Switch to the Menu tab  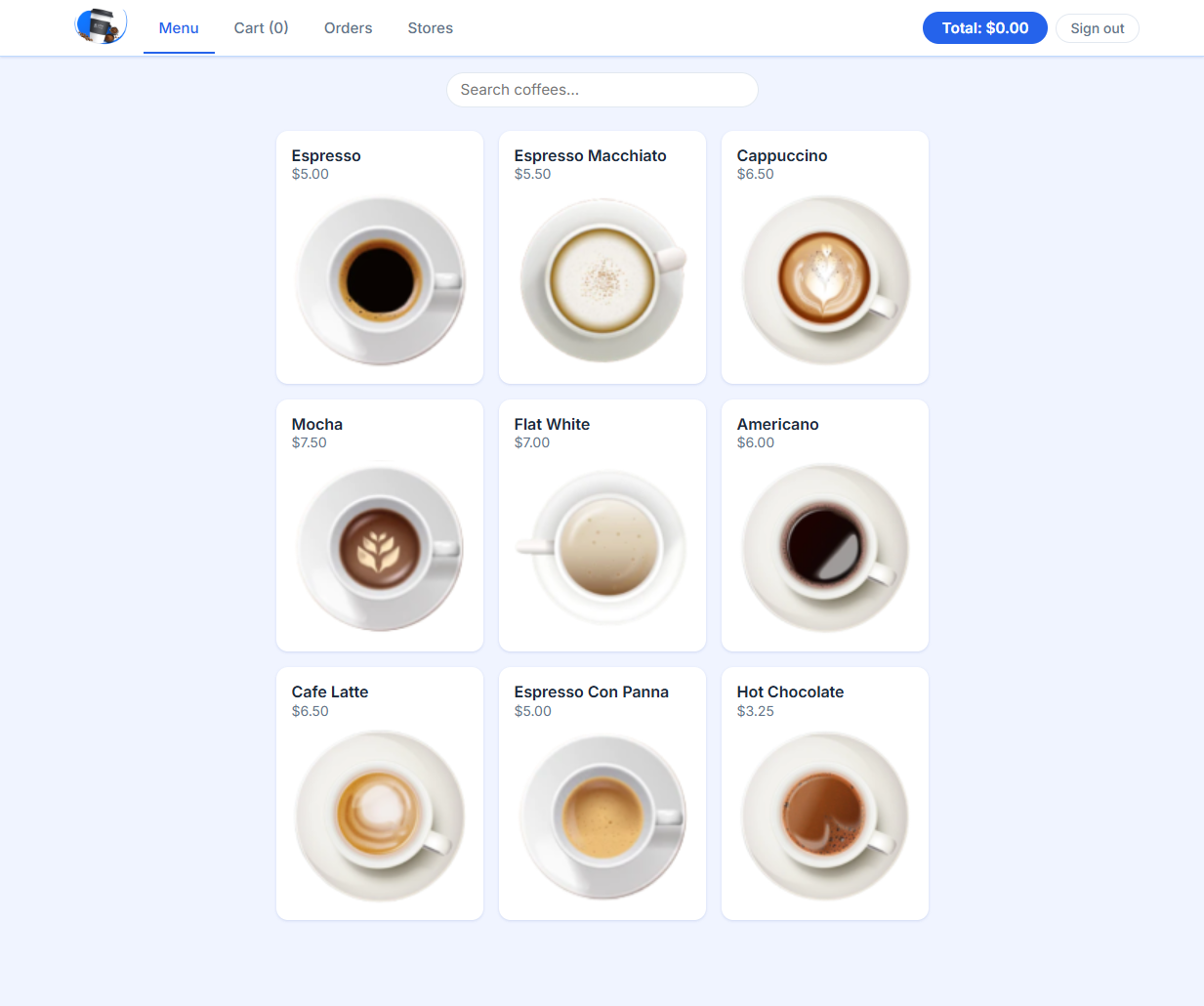click(179, 28)
